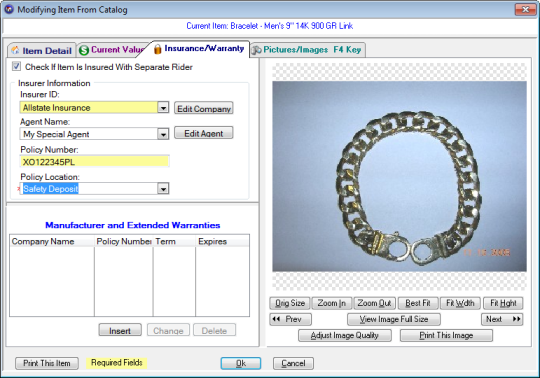Click the Fit Hght button

pyautogui.click(x=503, y=303)
